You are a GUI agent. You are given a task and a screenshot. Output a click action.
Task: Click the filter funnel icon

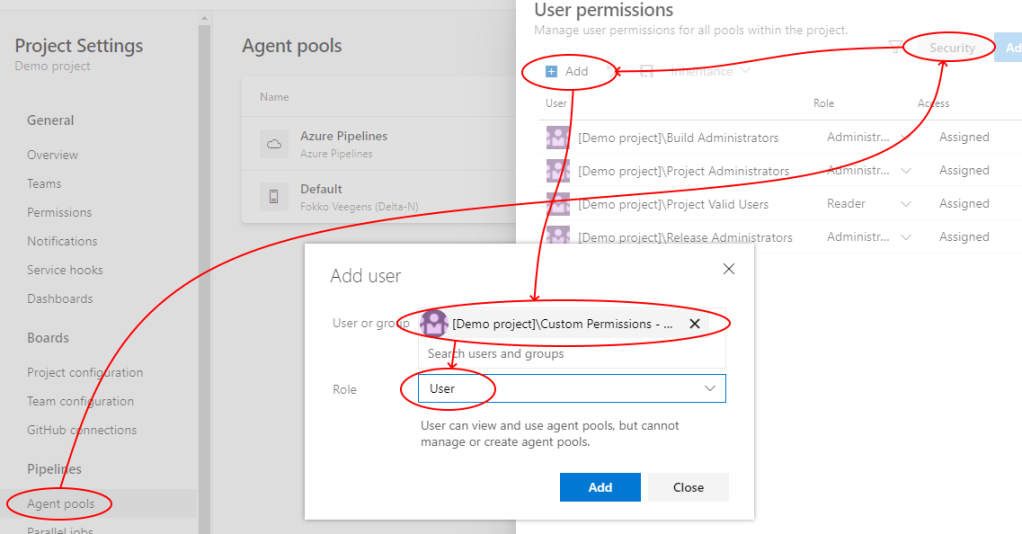coord(896,46)
